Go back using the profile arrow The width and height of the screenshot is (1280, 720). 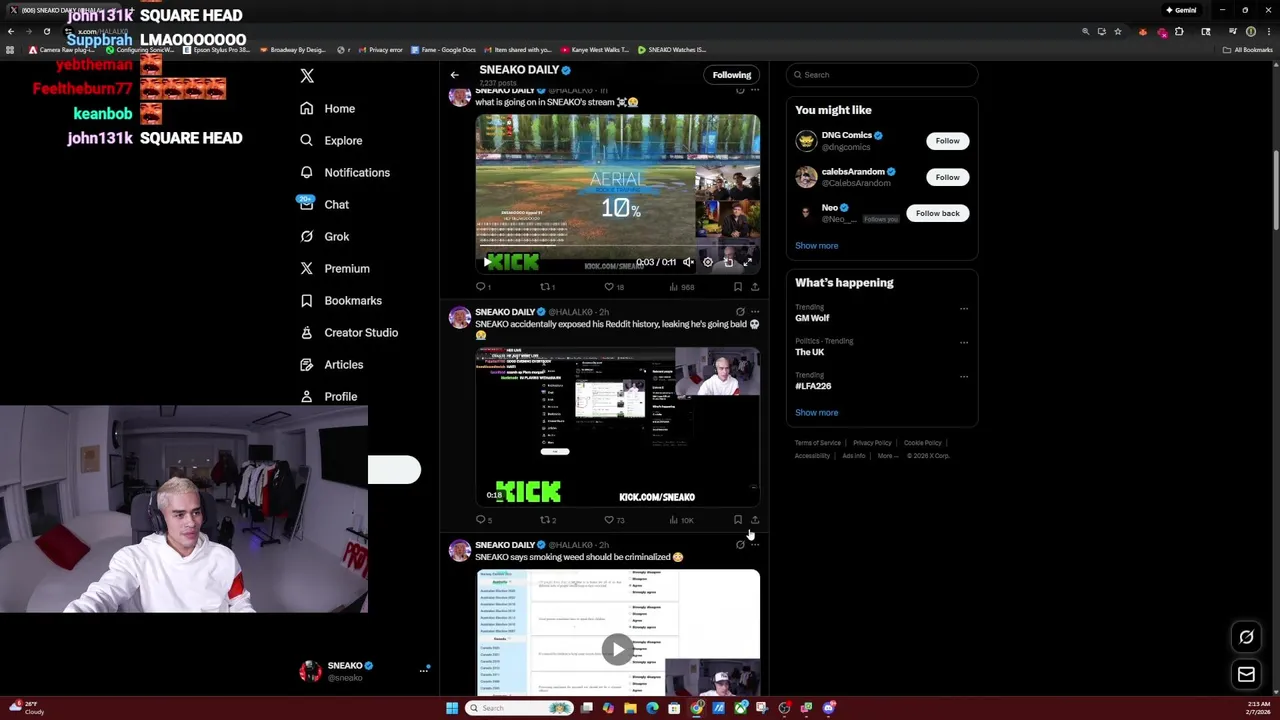coord(454,75)
